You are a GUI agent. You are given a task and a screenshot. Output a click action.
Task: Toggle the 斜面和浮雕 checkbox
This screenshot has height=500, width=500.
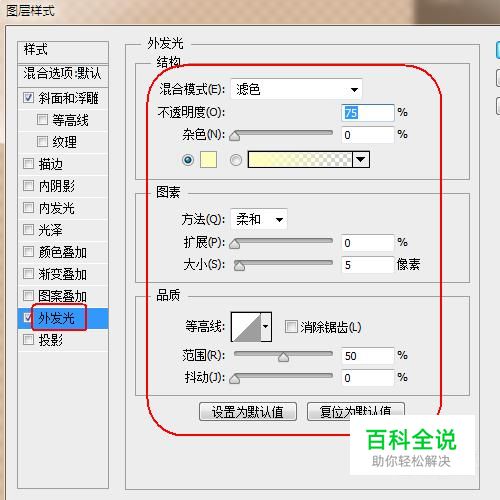pyautogui.click(x=28, y=97)
